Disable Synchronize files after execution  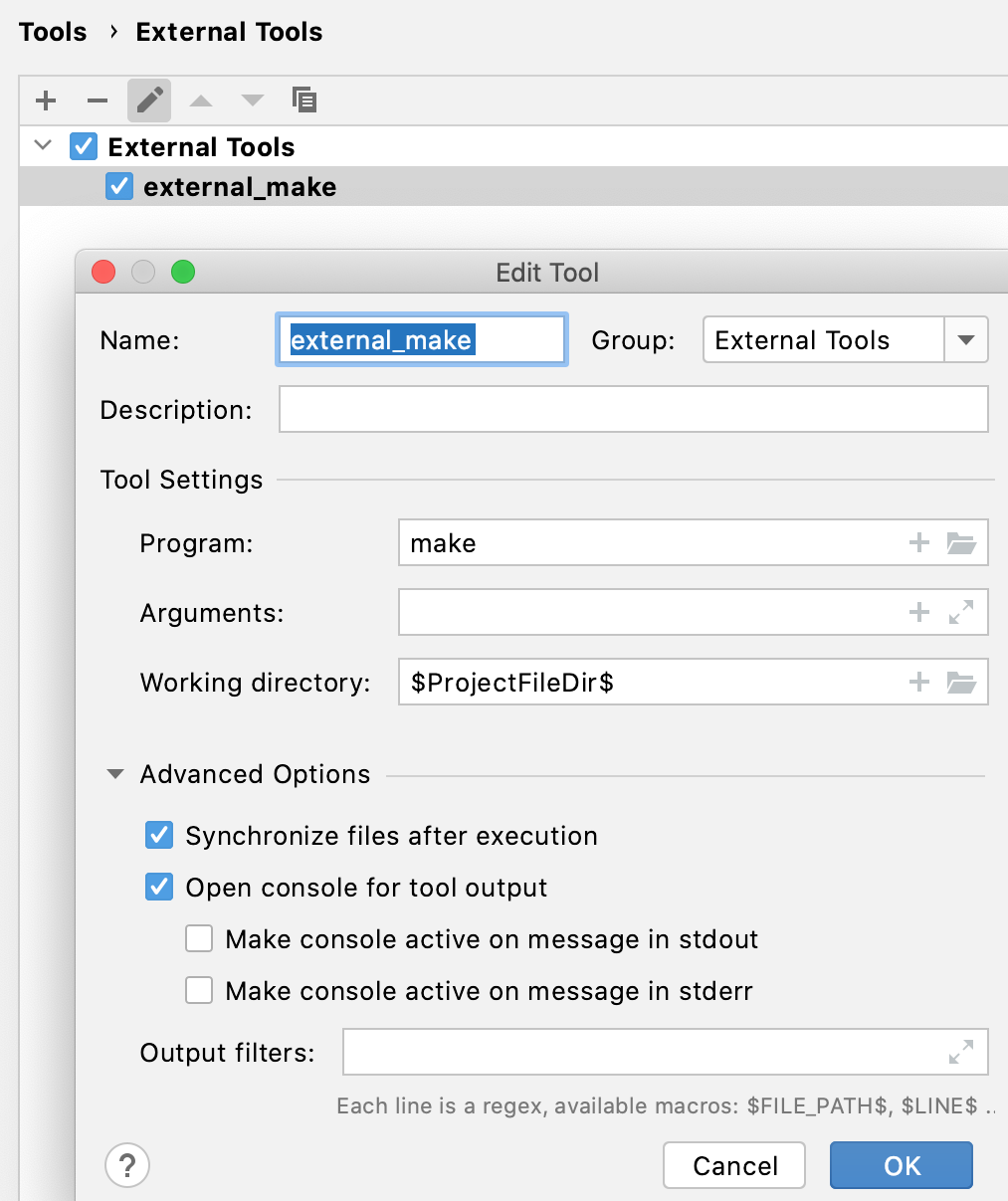(159, 835)
